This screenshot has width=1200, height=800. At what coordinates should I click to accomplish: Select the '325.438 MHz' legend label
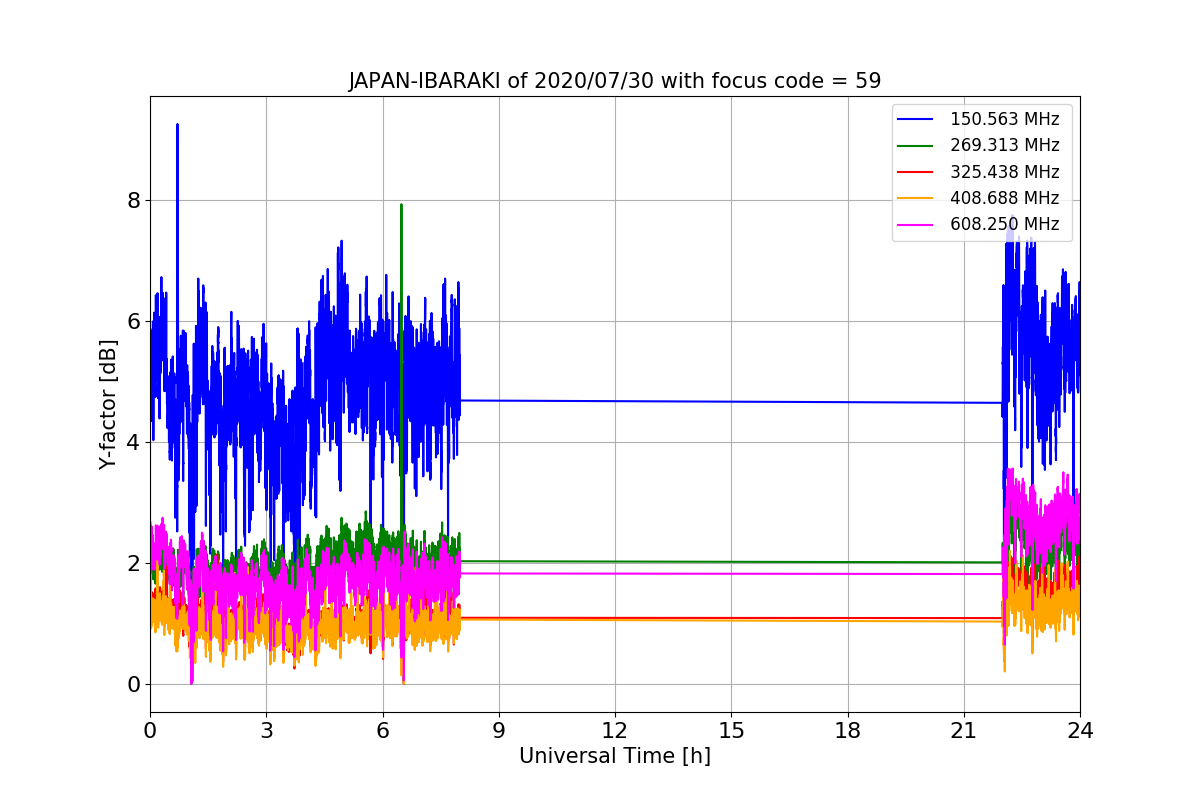click(1004, 172)
